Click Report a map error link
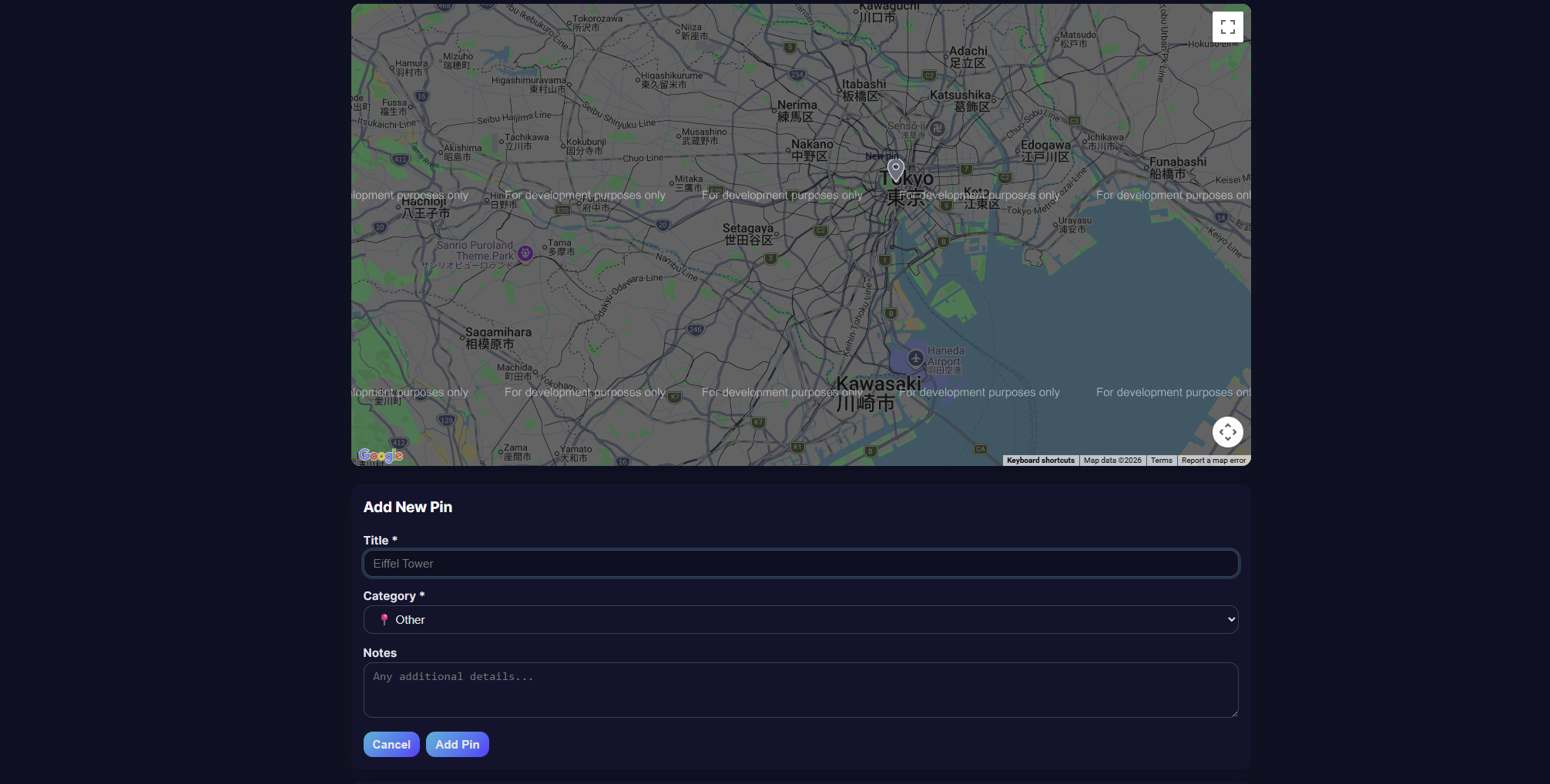Screen dimensions: 1550x784 point(1213,461)
